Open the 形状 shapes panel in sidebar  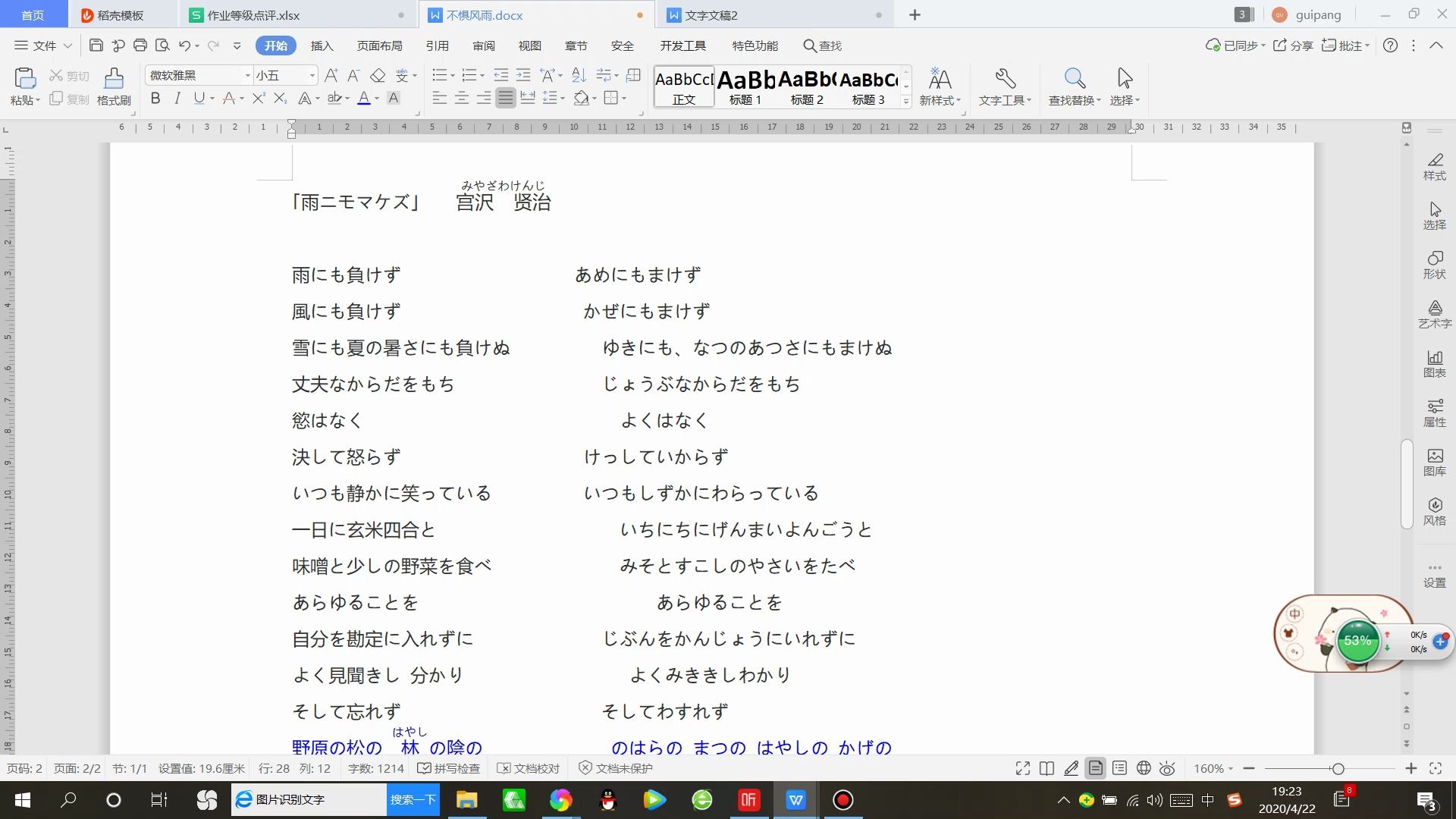pos(1434,265)
